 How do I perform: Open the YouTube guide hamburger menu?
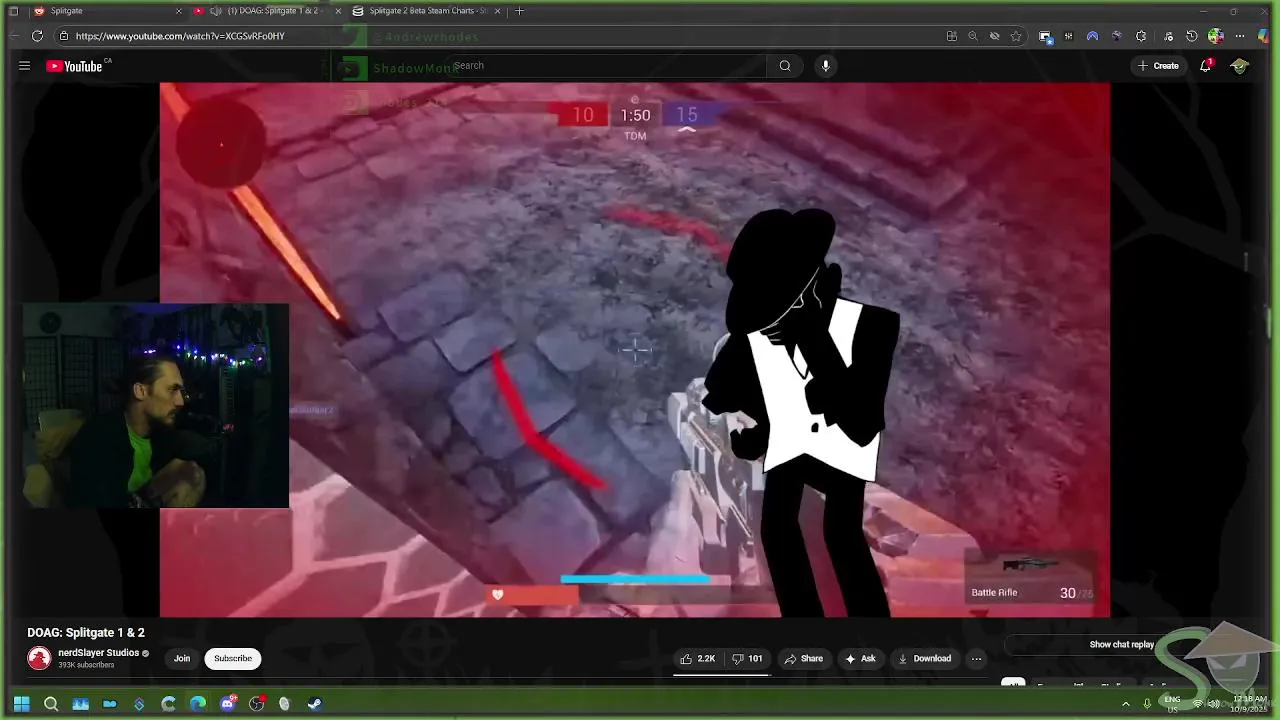pos(24,66)
